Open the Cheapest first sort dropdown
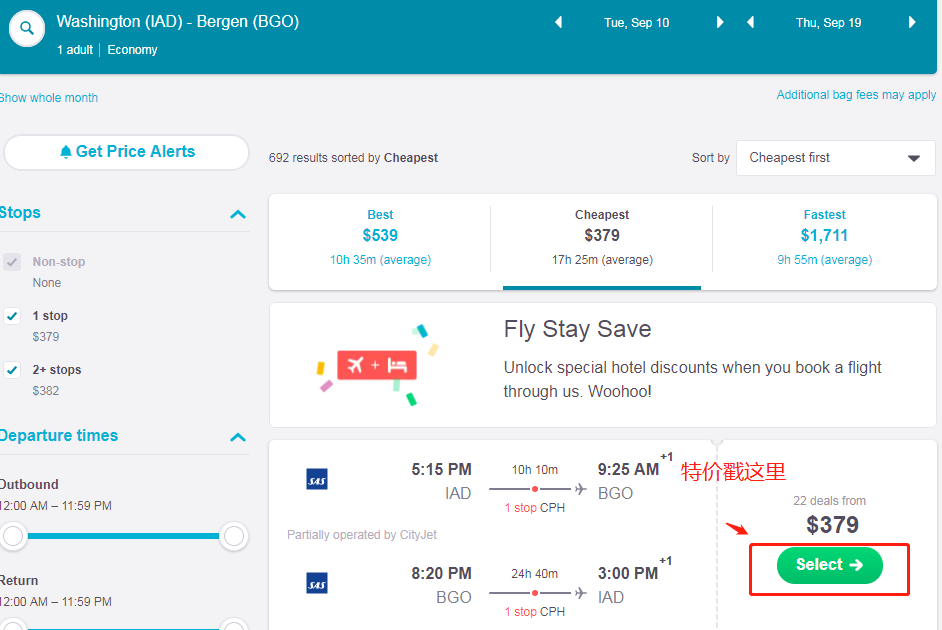Viewport: 942px width, 630px height. 836,158
